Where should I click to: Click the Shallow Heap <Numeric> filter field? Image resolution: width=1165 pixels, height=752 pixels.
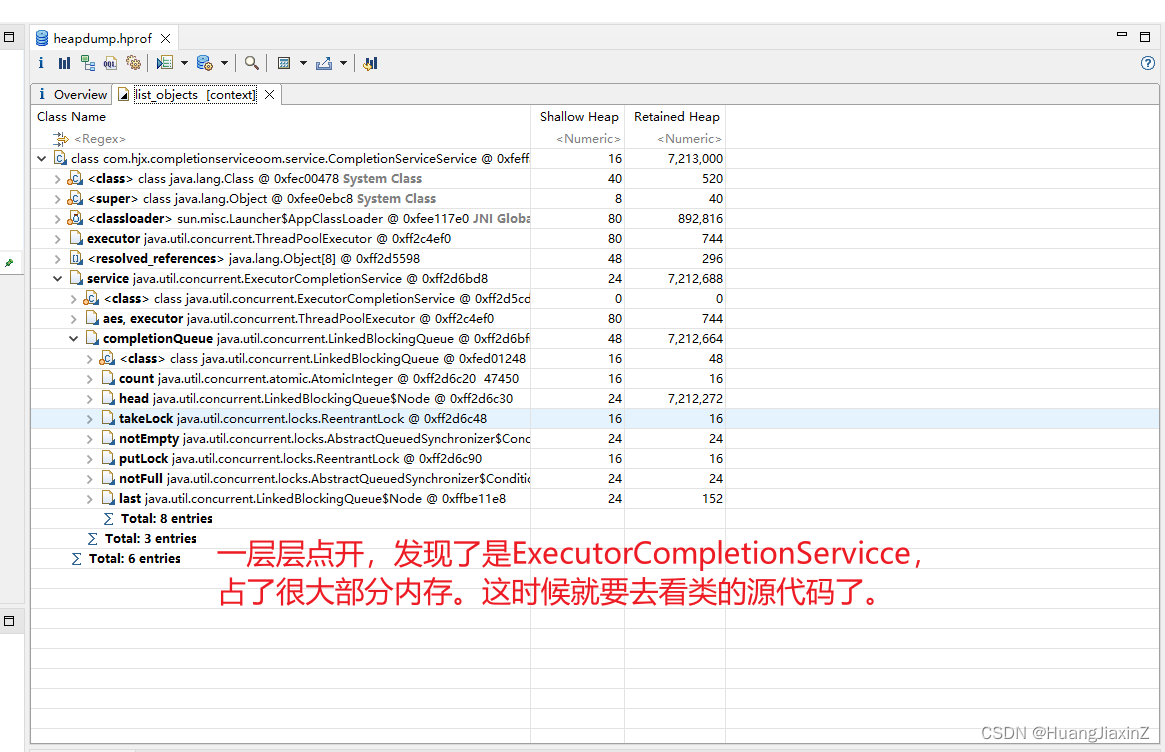[587, 138]
